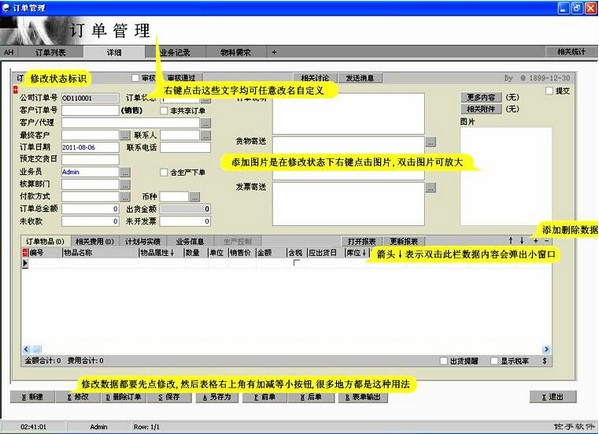This screenshot has width=599, height=434.
Task: Check the 出货提醒 checkbox
Action: [444, 361]
